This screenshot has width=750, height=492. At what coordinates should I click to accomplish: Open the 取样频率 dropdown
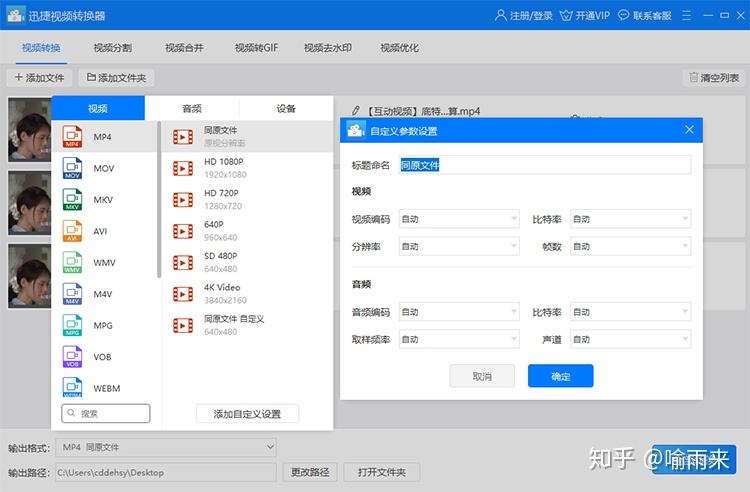click(x=459, y=339)
